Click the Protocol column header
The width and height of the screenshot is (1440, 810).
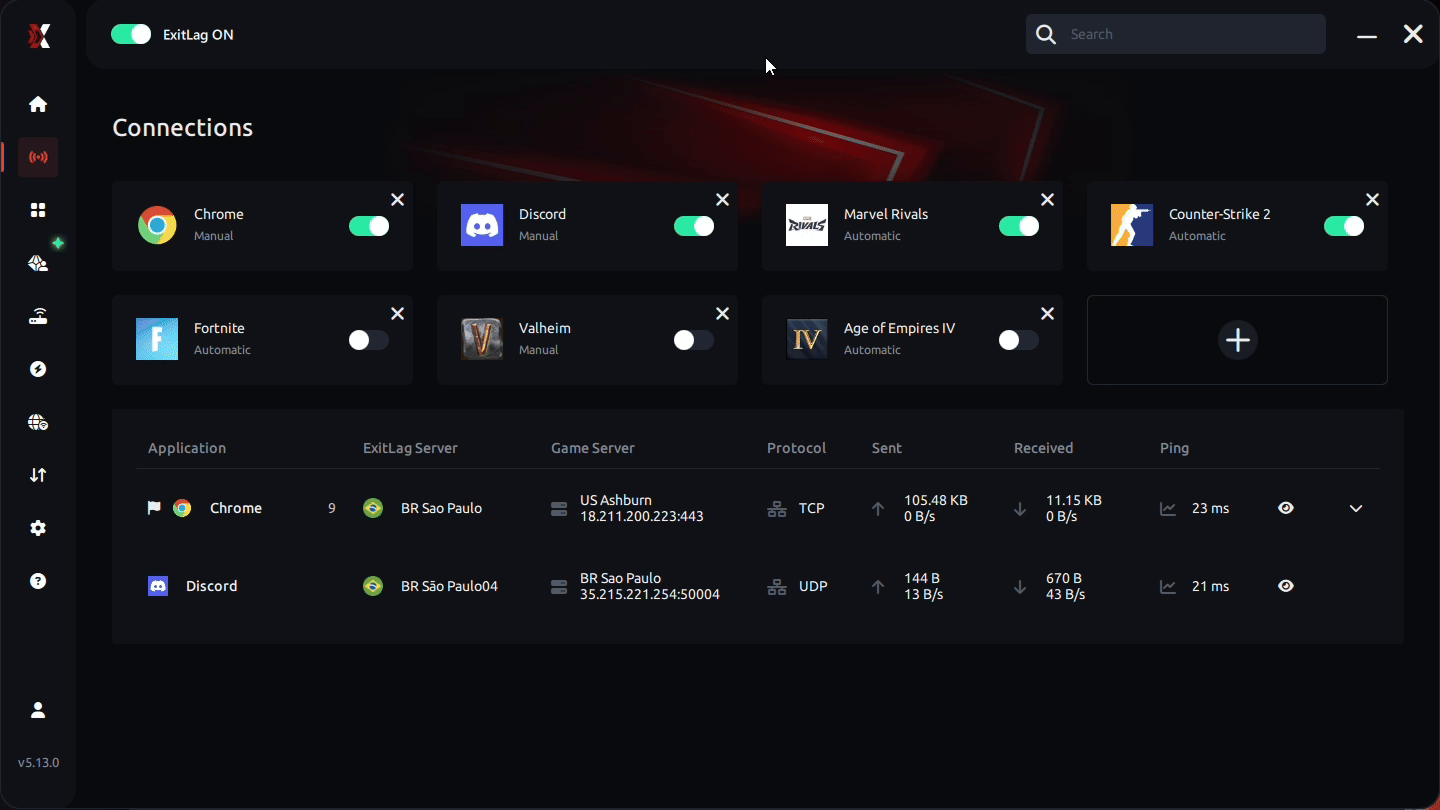[796, 448]
